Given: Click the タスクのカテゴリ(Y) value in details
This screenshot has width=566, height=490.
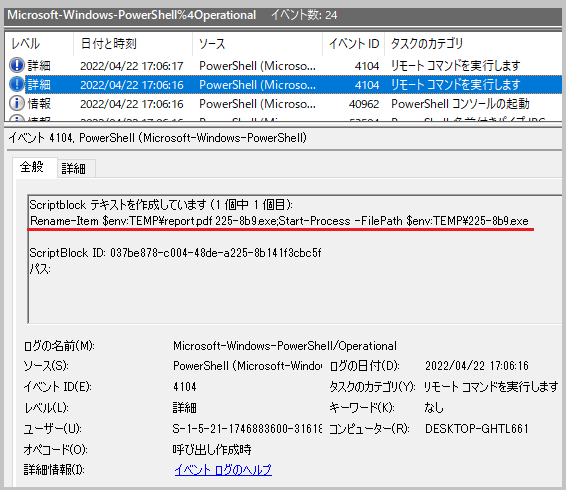Looking at the screenshot, I should 491,387.
